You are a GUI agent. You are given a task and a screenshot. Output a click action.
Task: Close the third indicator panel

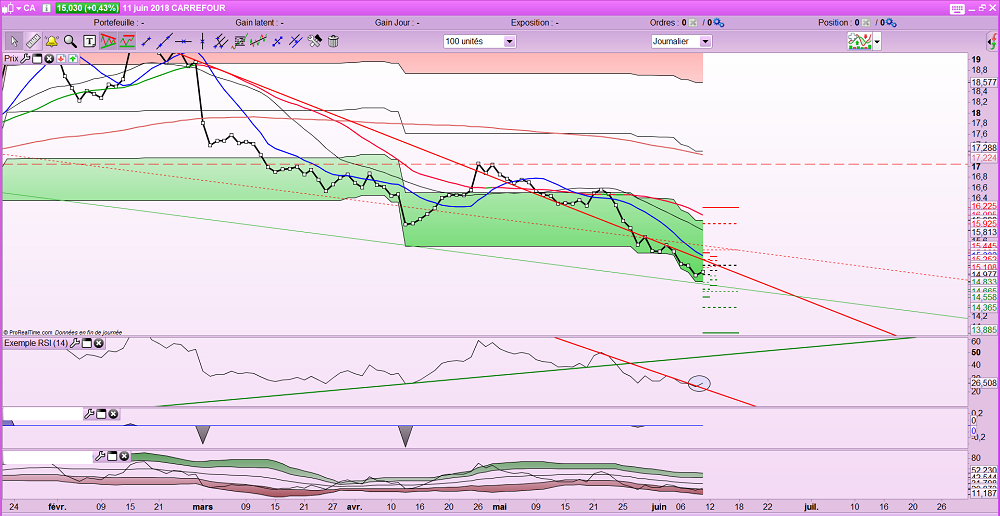[x=113, y=415]
